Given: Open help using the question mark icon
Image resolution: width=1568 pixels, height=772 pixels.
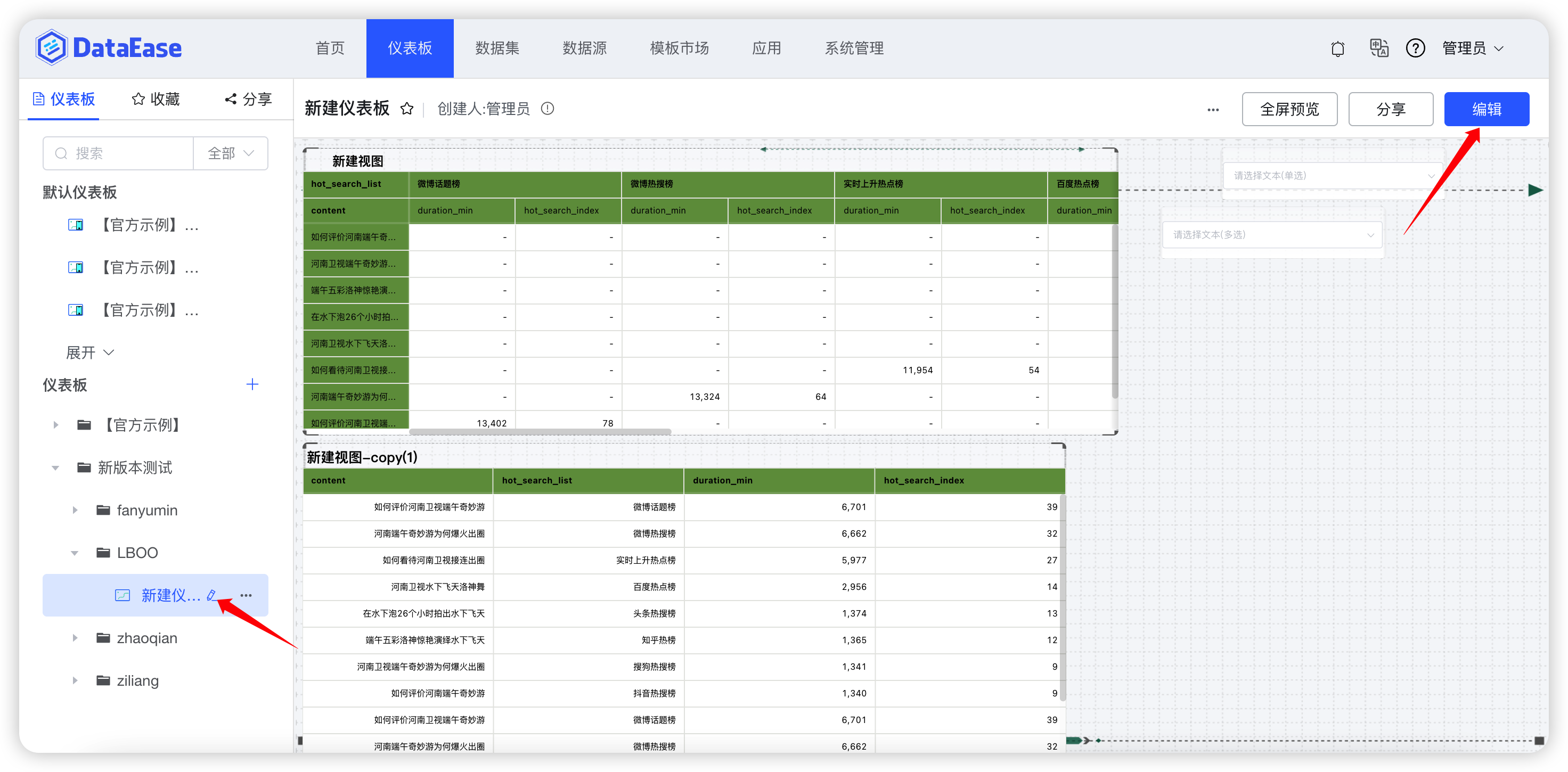Looking at the screenshot, I should click(x=1416, y=48).
